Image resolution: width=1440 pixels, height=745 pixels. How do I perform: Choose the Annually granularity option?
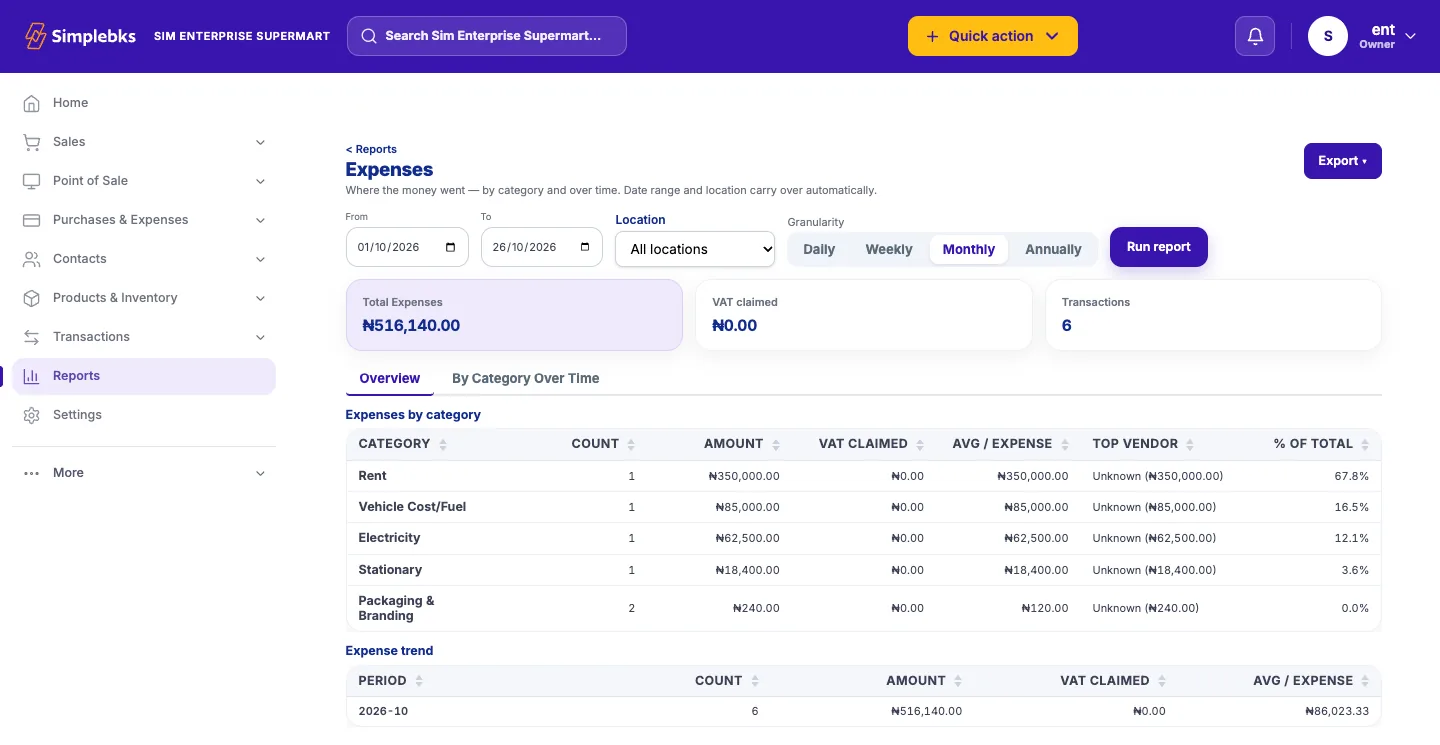pos(1053,249)
